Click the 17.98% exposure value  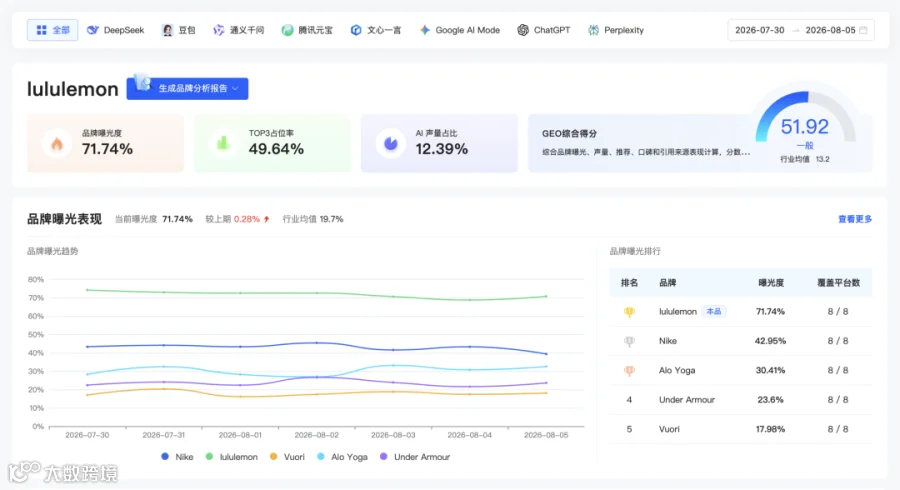(x=770, y=429)
